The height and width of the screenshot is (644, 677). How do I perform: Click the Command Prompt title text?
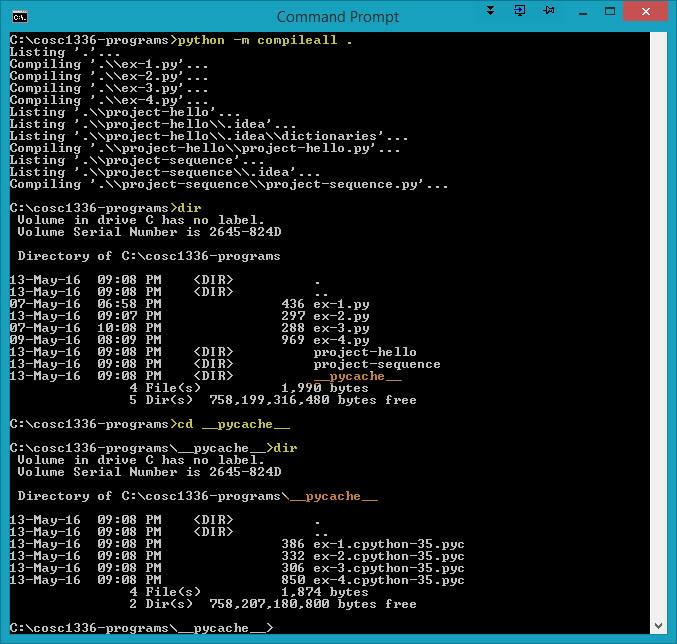pos(337,16)
